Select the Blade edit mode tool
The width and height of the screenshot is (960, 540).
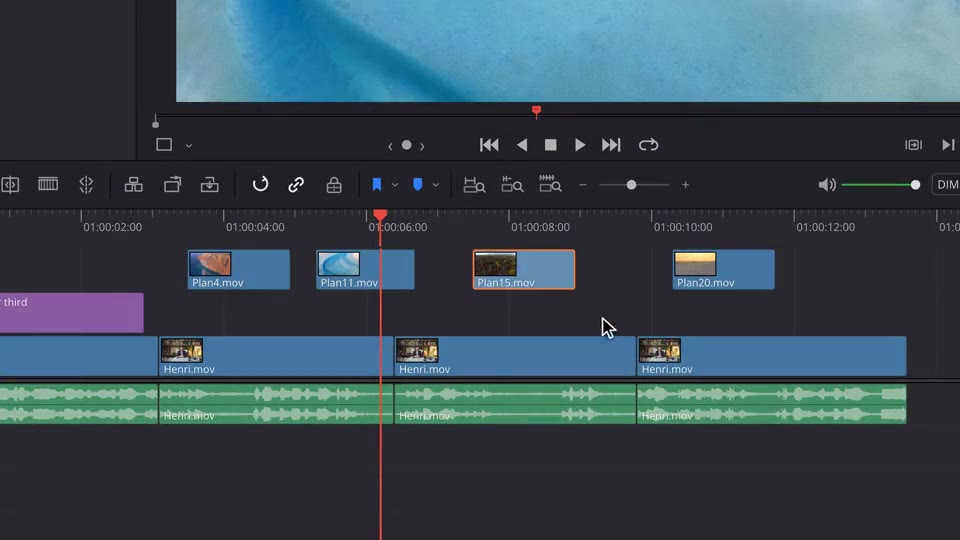point(48,184)
